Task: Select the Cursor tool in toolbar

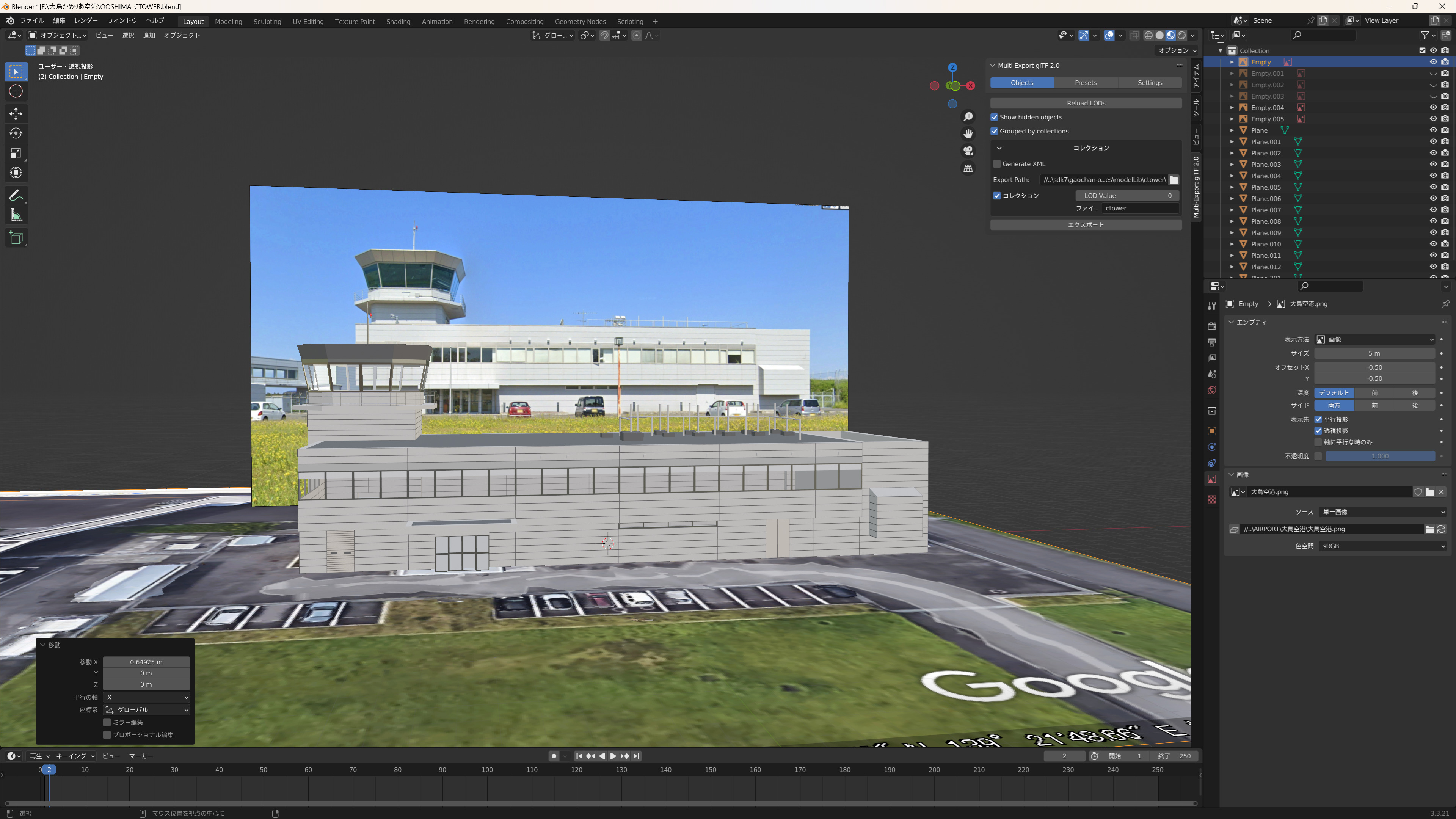Action: click(16, 91)
